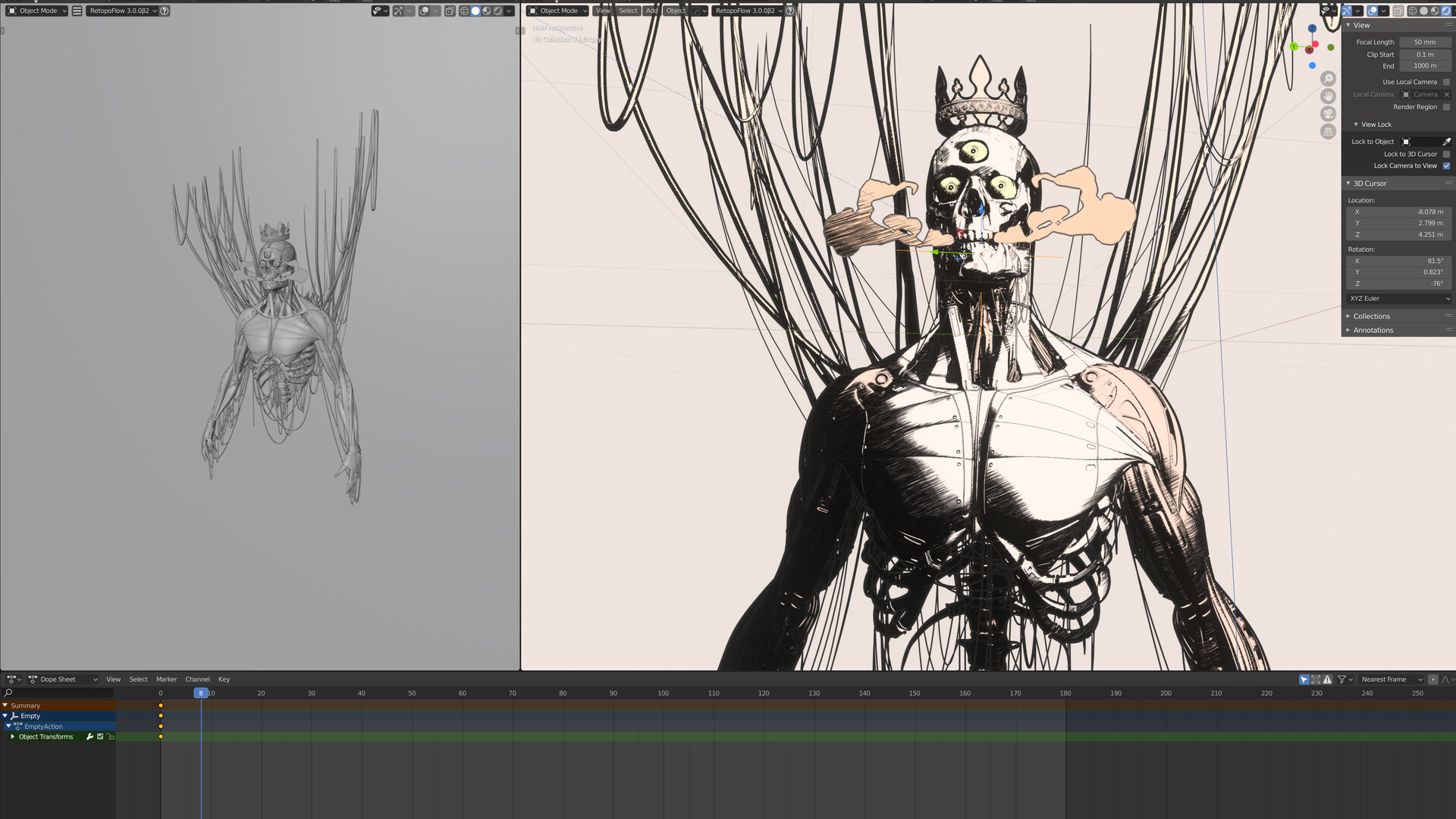Image resolution: width=1456 pixels, height=819 pixels.
Task: Collapse the EmptyAction channel group
Action: (8, 726)
